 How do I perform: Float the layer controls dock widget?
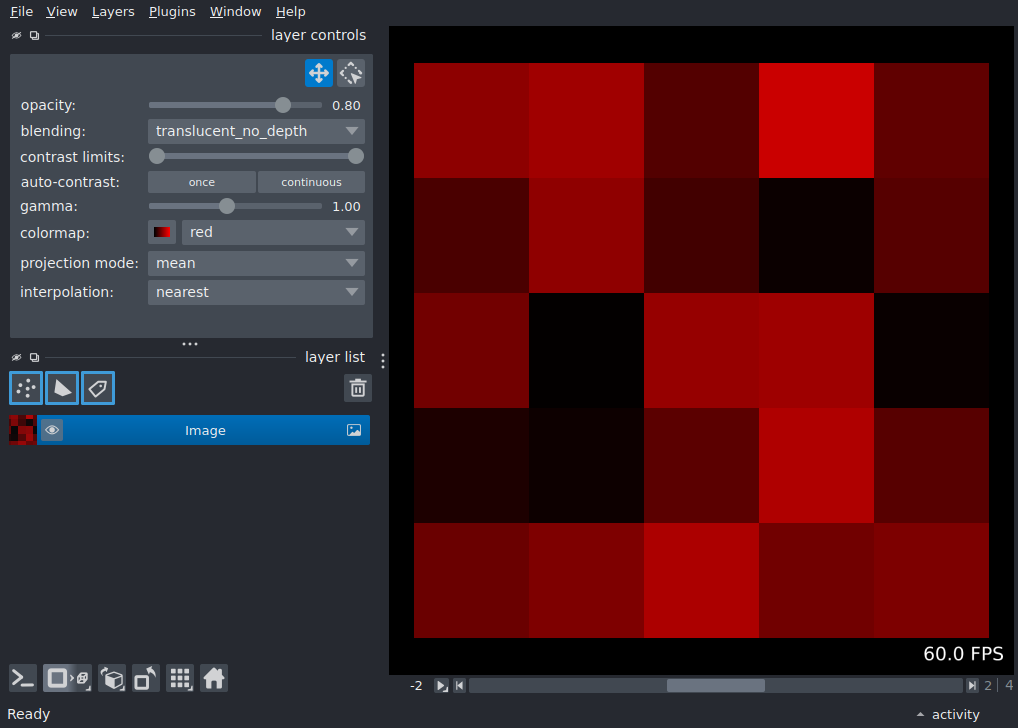(x=34, y=35)
